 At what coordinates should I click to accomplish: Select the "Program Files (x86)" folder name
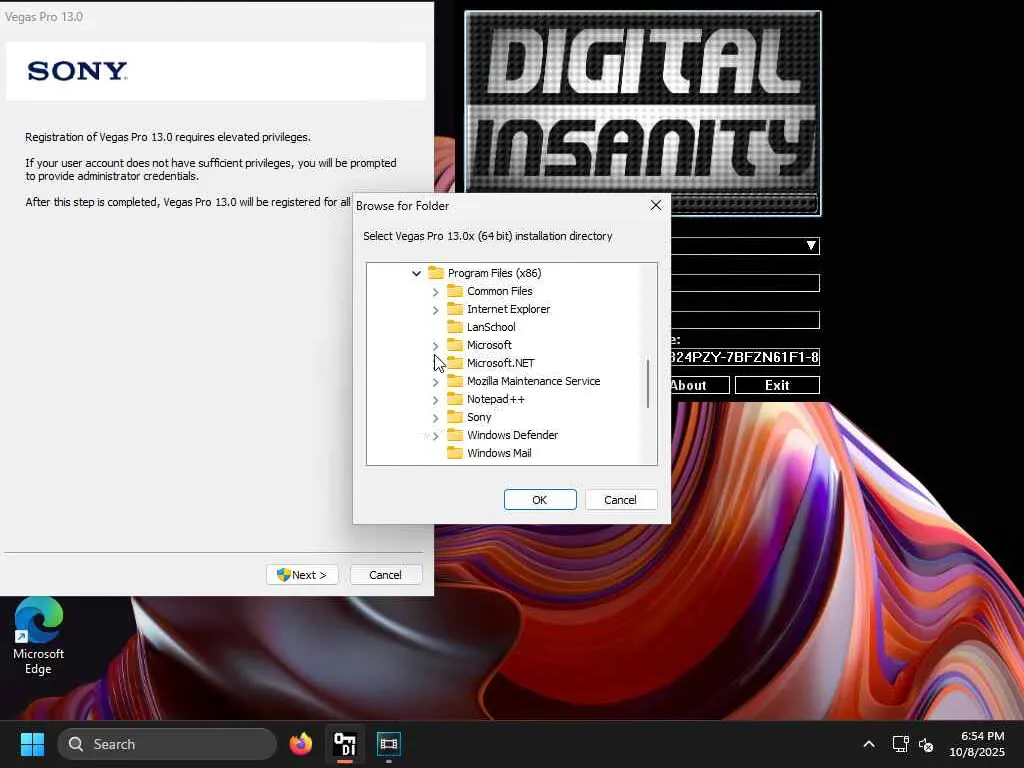[494, 273]
